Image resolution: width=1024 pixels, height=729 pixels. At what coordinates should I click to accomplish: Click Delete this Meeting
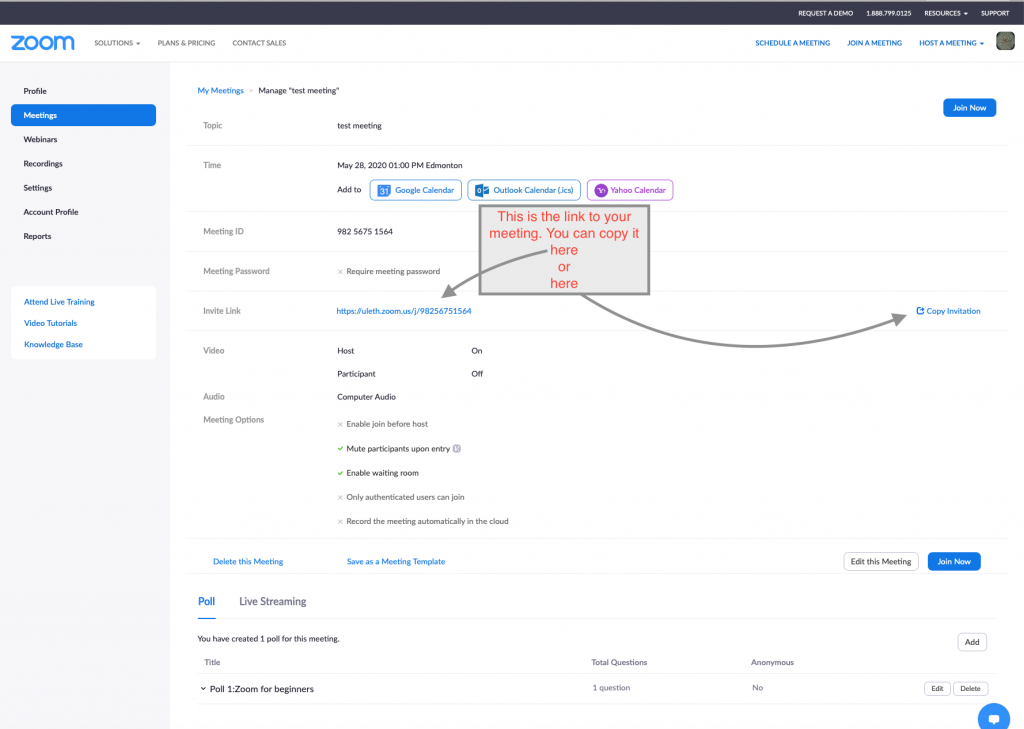coord(248,561)
